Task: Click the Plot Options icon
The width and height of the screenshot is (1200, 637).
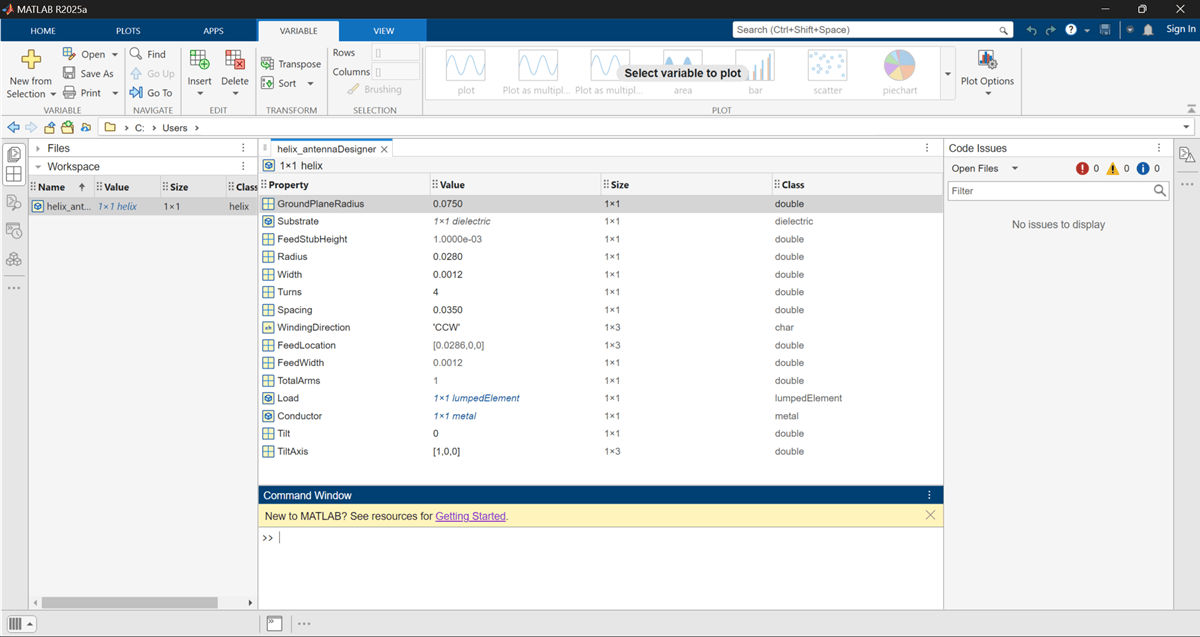Action: point(987,60)
